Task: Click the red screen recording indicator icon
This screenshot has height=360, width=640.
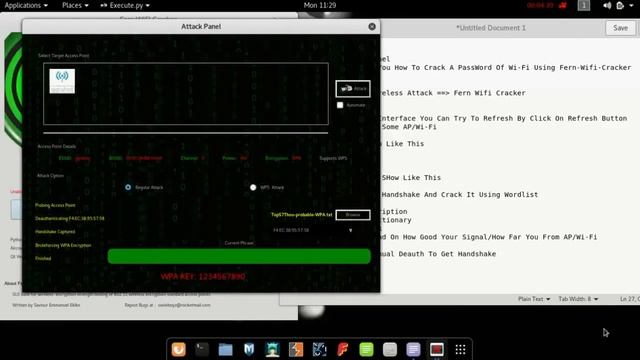Action: tap(563, 5)
